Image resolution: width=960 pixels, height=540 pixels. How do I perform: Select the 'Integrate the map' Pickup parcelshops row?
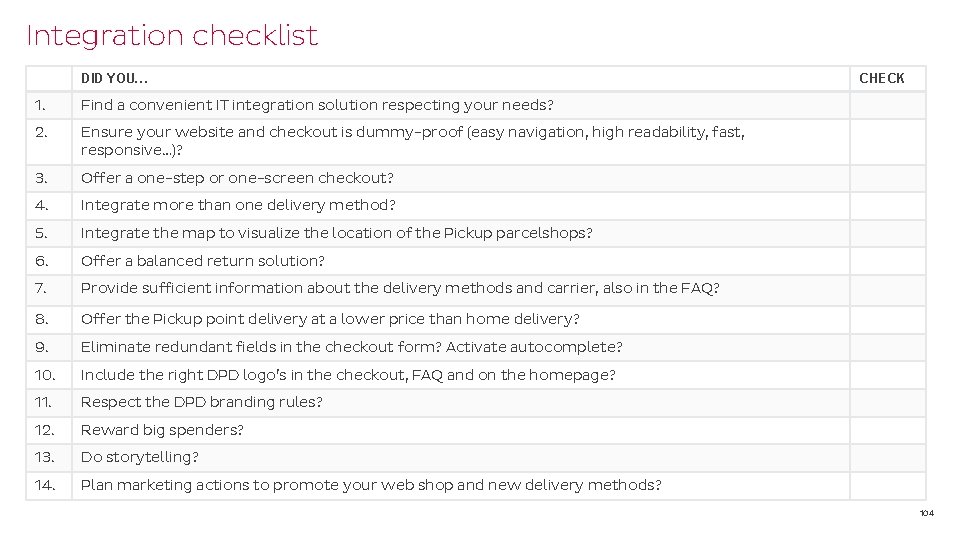click(x=336, y=233)
